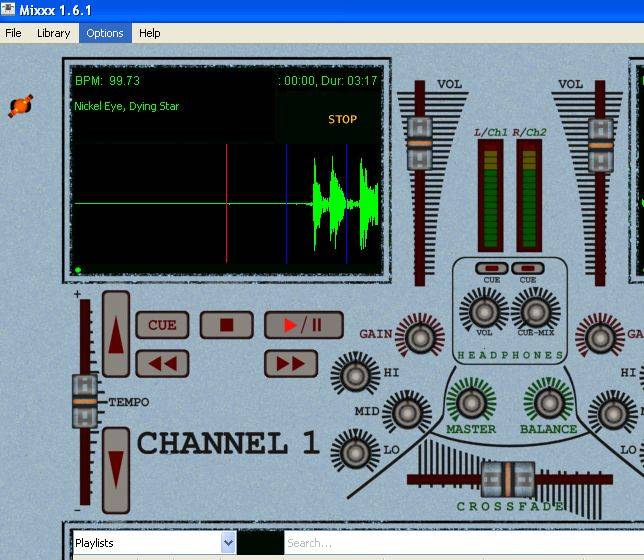Click Channel 1 MID equalizer knob
Image resolution: width=644 pixels, height=560 pixels.
(407, 414)
